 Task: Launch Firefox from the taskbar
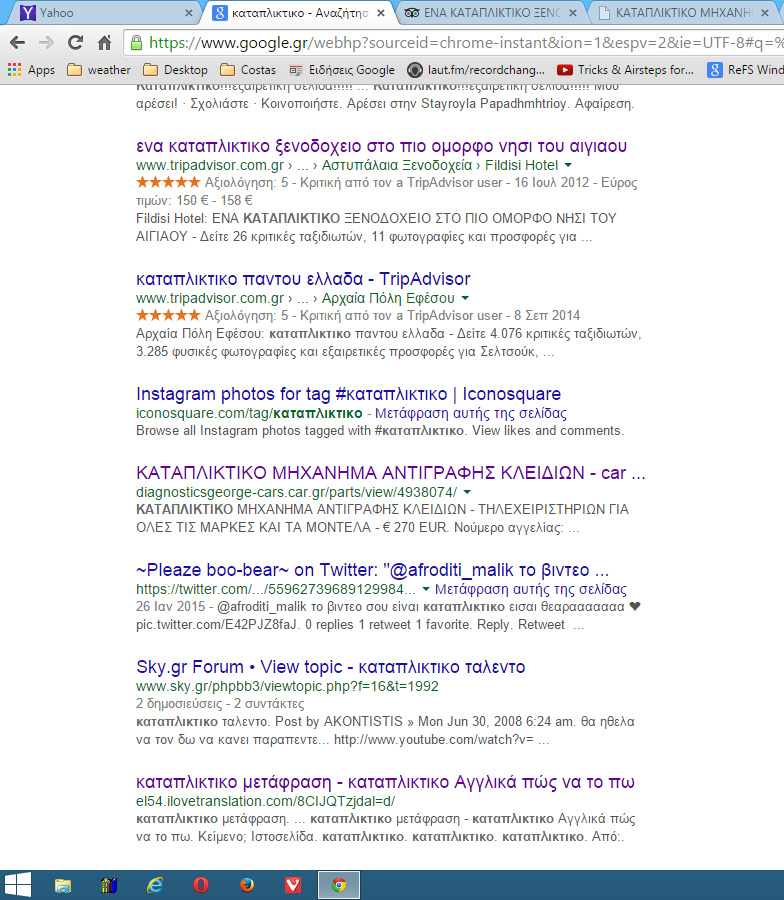[247, 885]
